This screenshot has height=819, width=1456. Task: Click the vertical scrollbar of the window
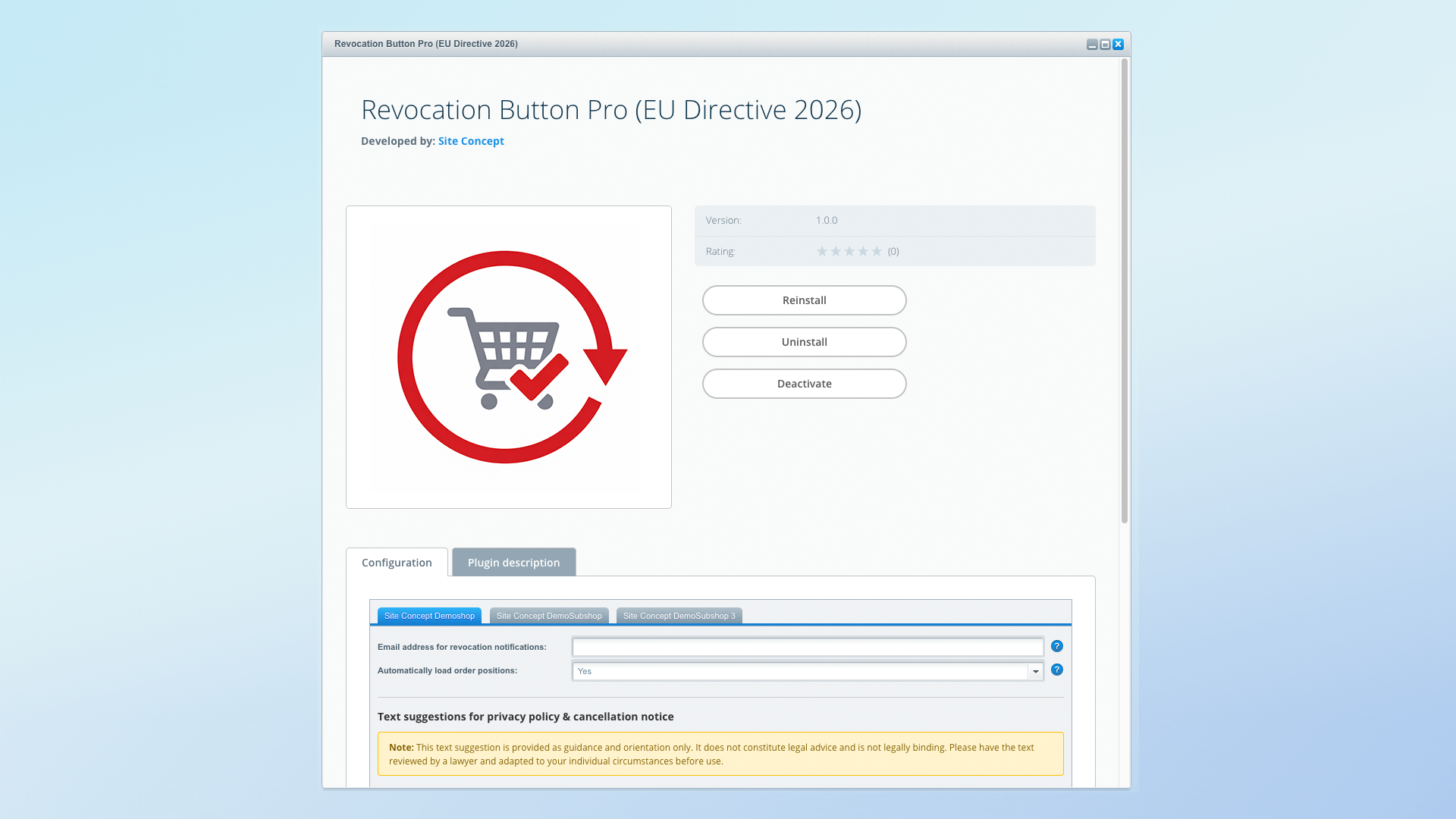(1125, 291)
